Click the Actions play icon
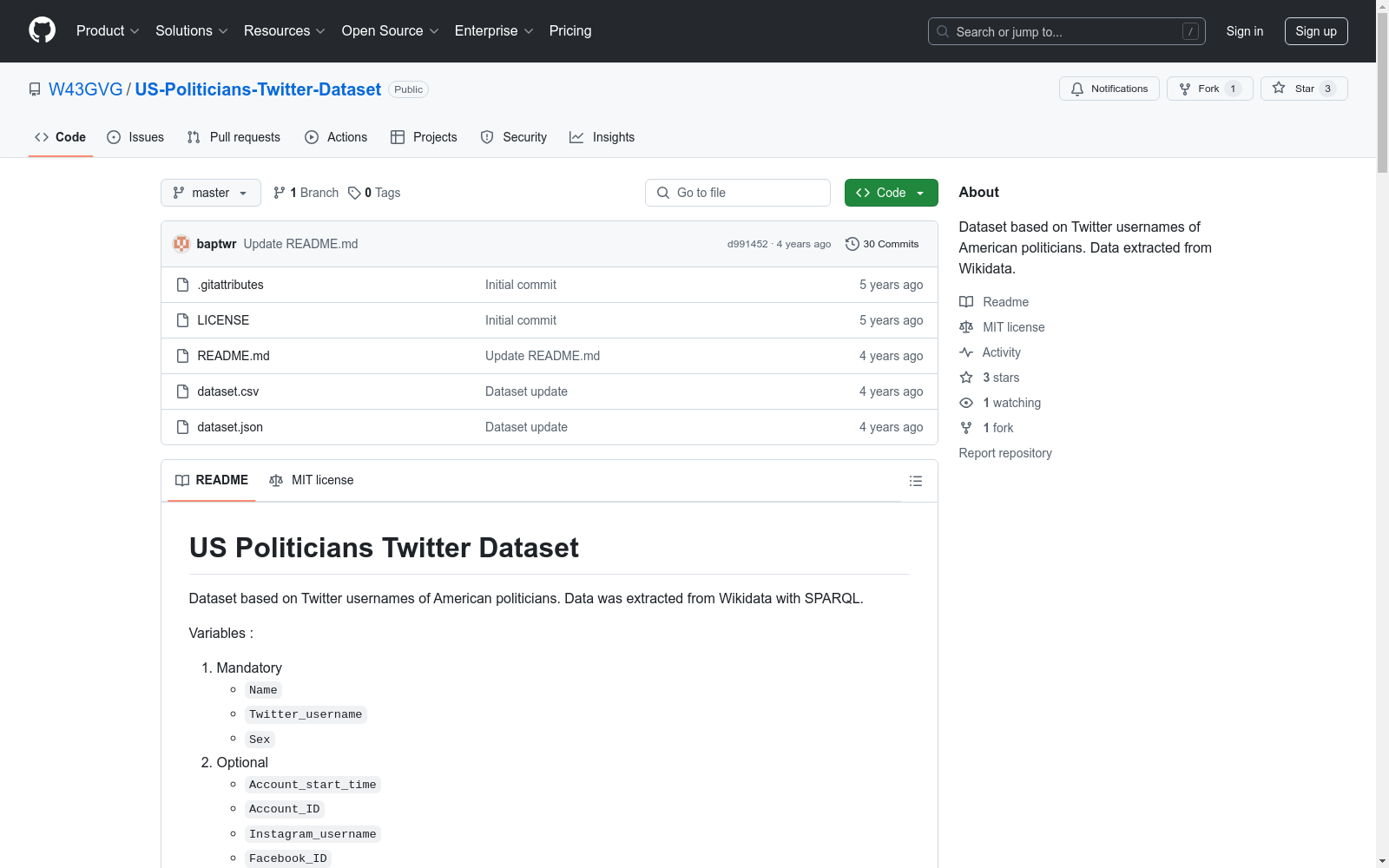 [312, 137]
